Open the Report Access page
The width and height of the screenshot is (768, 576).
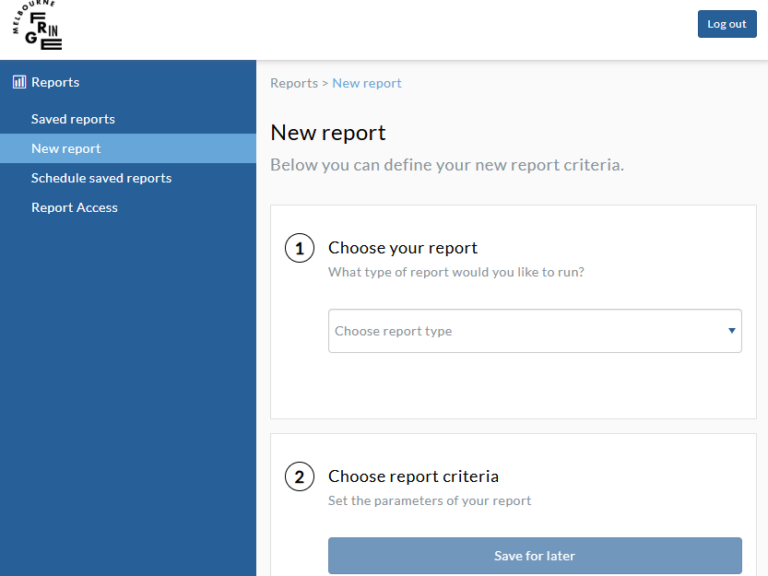[x=74, y=208]
